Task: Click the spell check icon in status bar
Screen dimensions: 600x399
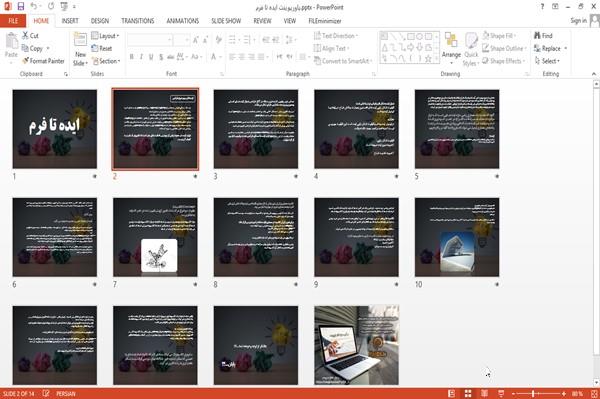Action: [46, 393]
